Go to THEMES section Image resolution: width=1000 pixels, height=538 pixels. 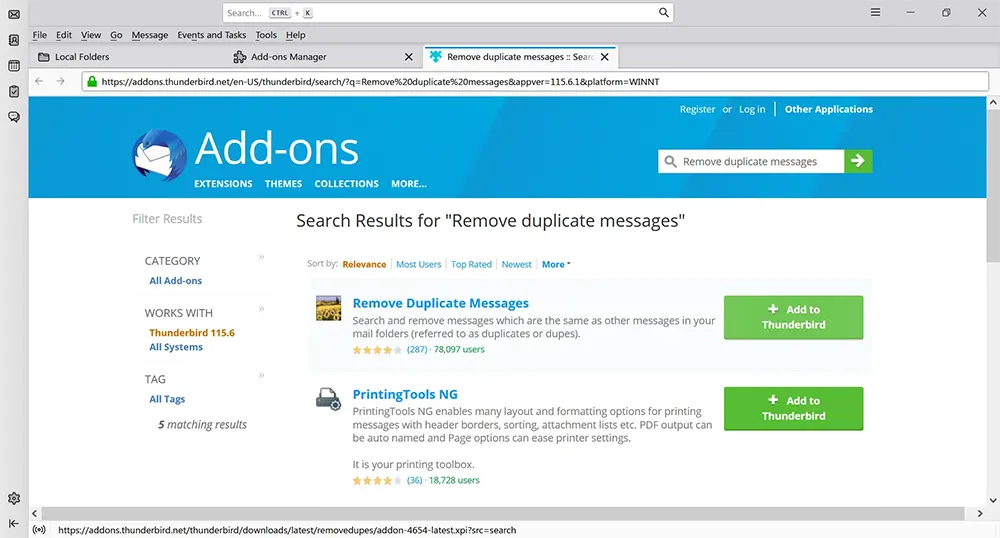(x=283, y=184)
